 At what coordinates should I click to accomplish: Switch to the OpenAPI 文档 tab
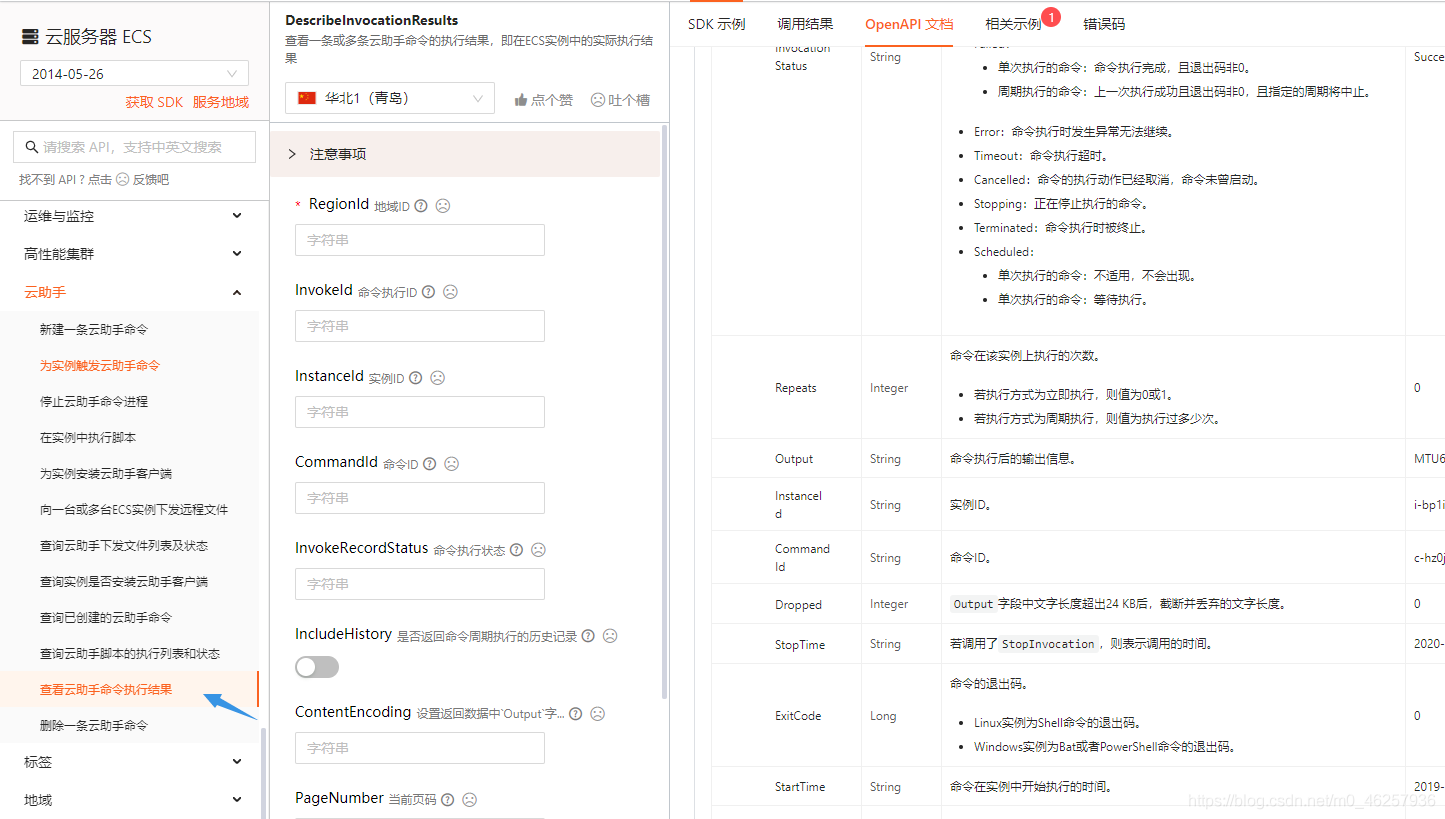click(909, 24)
